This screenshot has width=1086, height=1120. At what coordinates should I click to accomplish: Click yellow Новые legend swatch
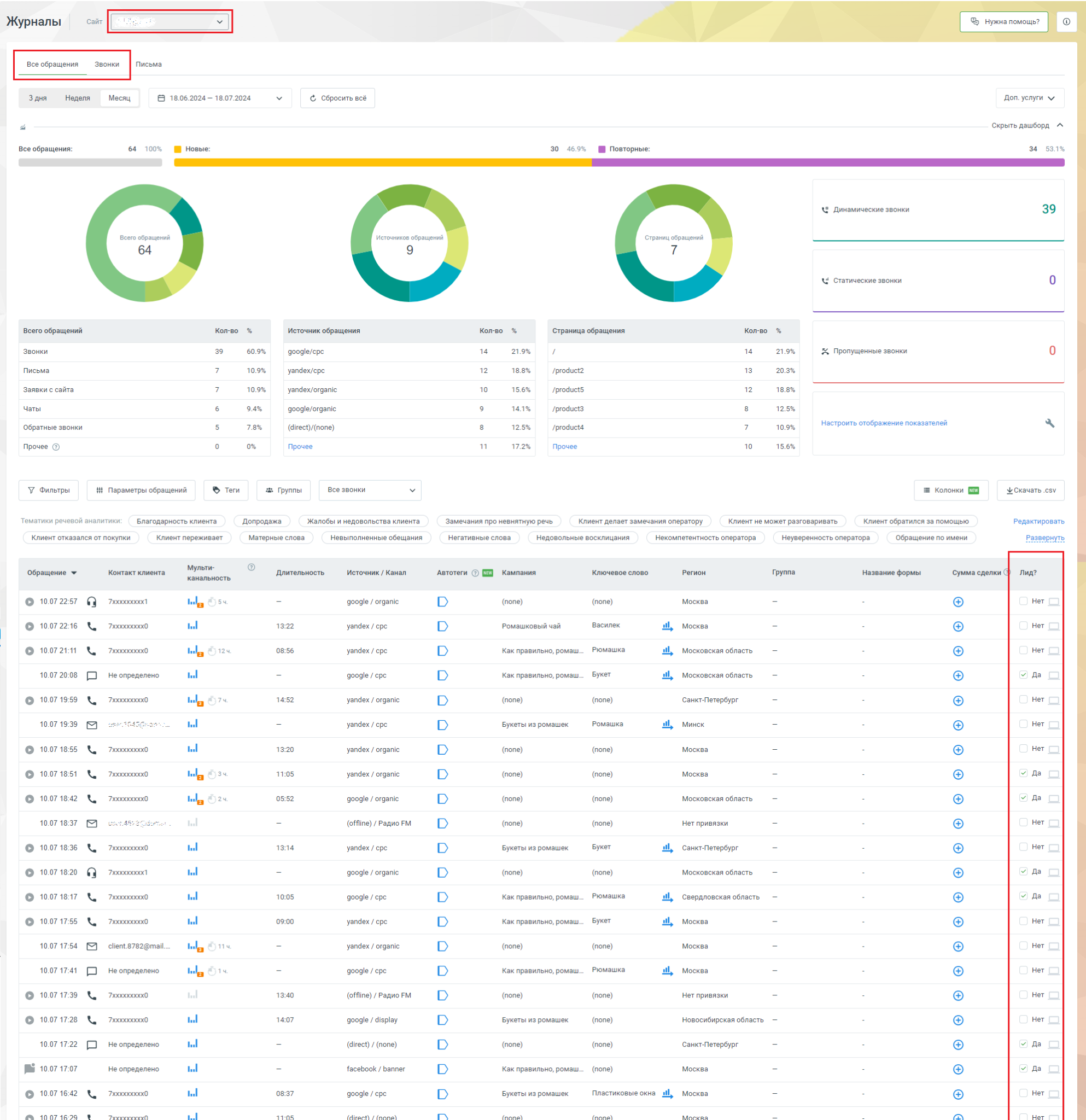coord(178,149)
